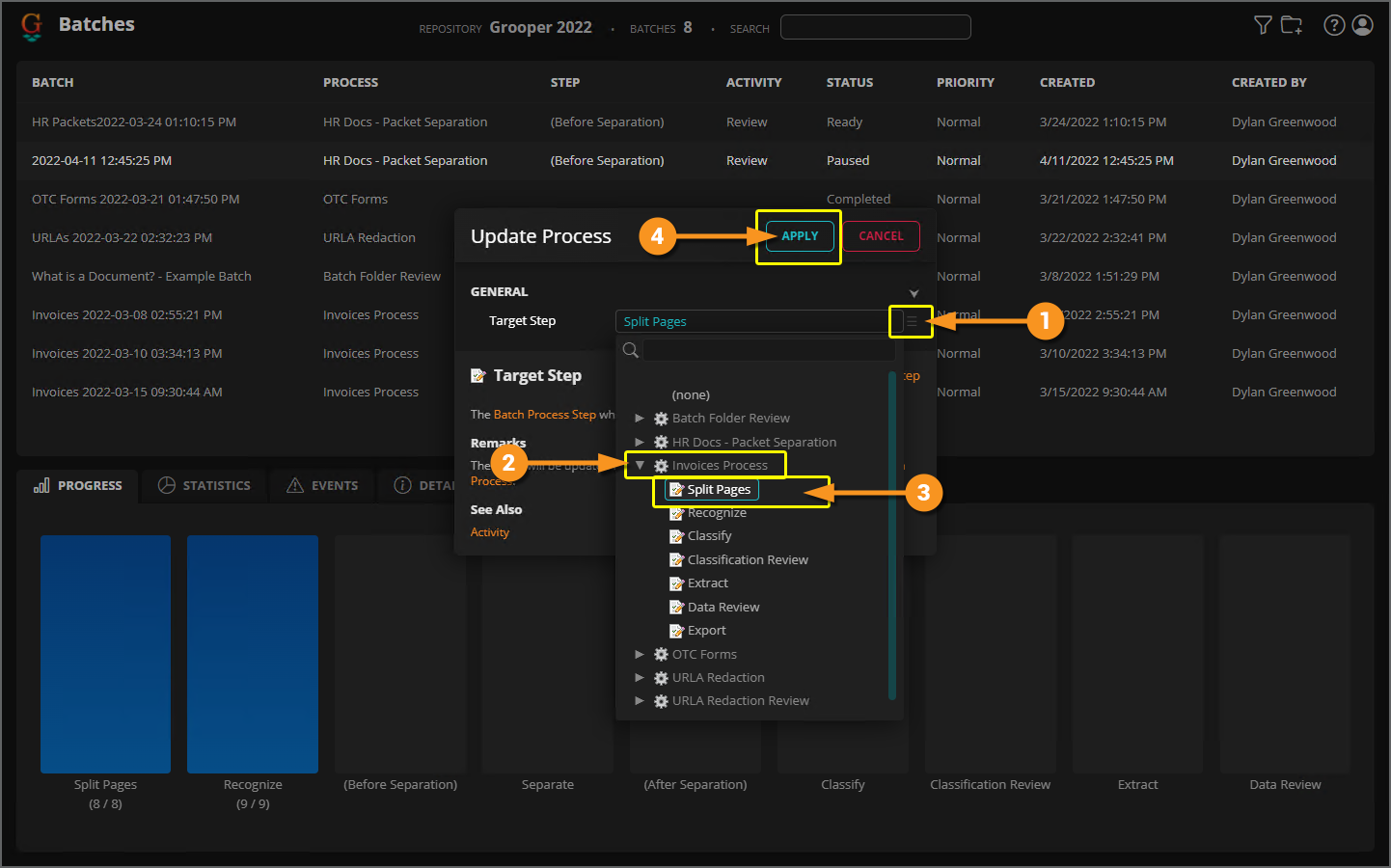The height and width of the screenshot is (868, 1391).
Task: Collapse the GENERAL section chevron
Action: (x=914, y=293)
